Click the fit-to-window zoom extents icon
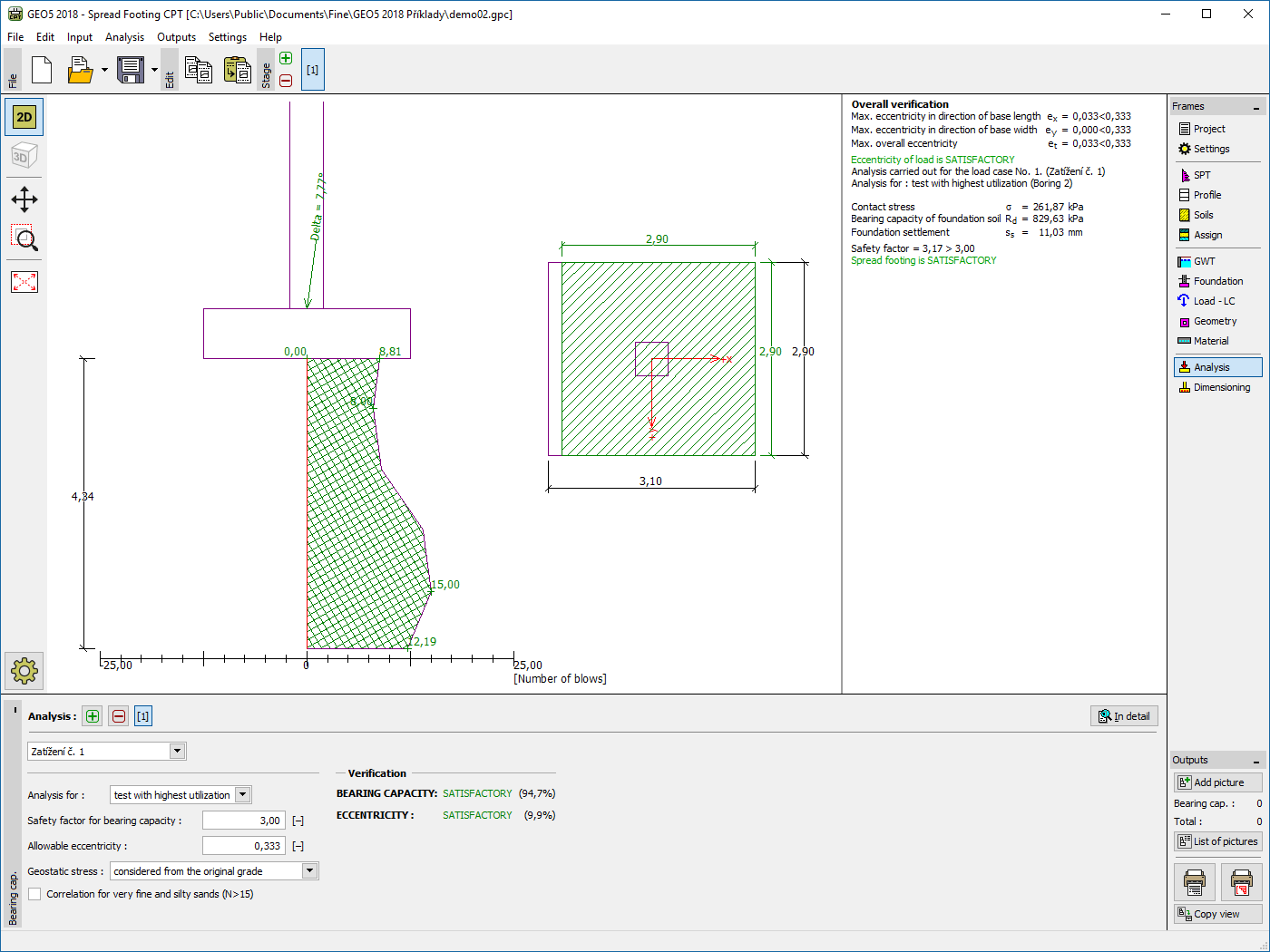Viewport: 1270px width, 952px height. click(24, 282)
